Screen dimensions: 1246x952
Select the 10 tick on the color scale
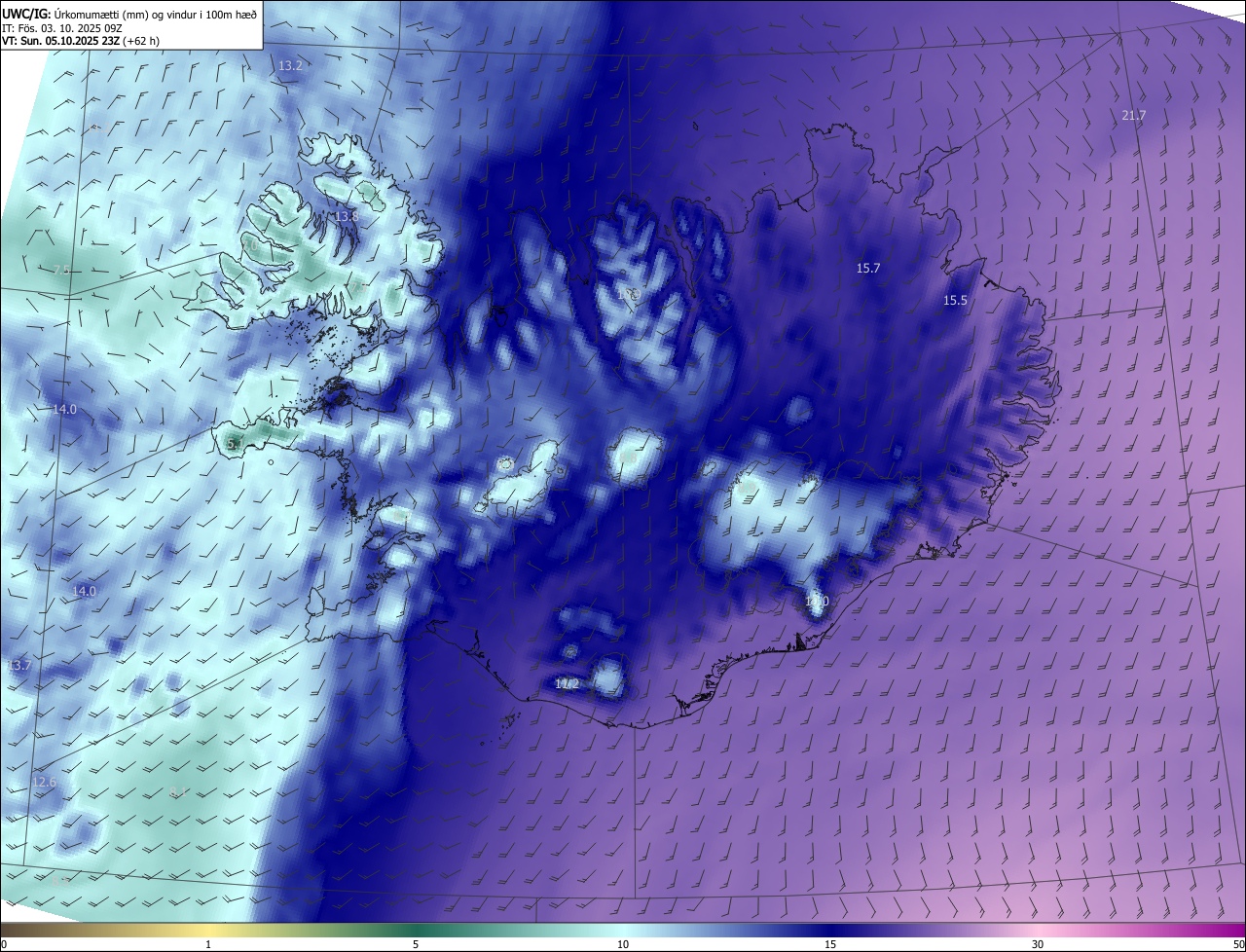point(623,944)
